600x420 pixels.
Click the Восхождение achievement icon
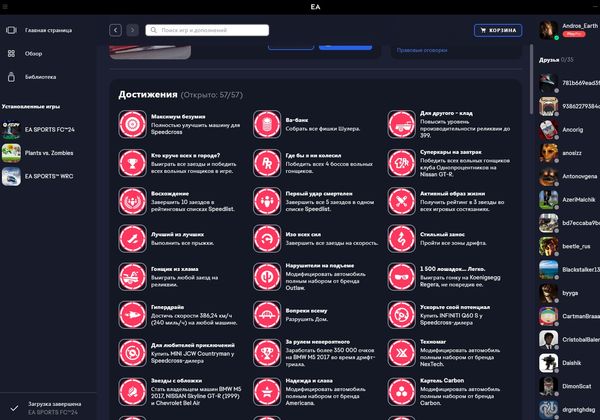pyautogui.click(x=132, y=201)
